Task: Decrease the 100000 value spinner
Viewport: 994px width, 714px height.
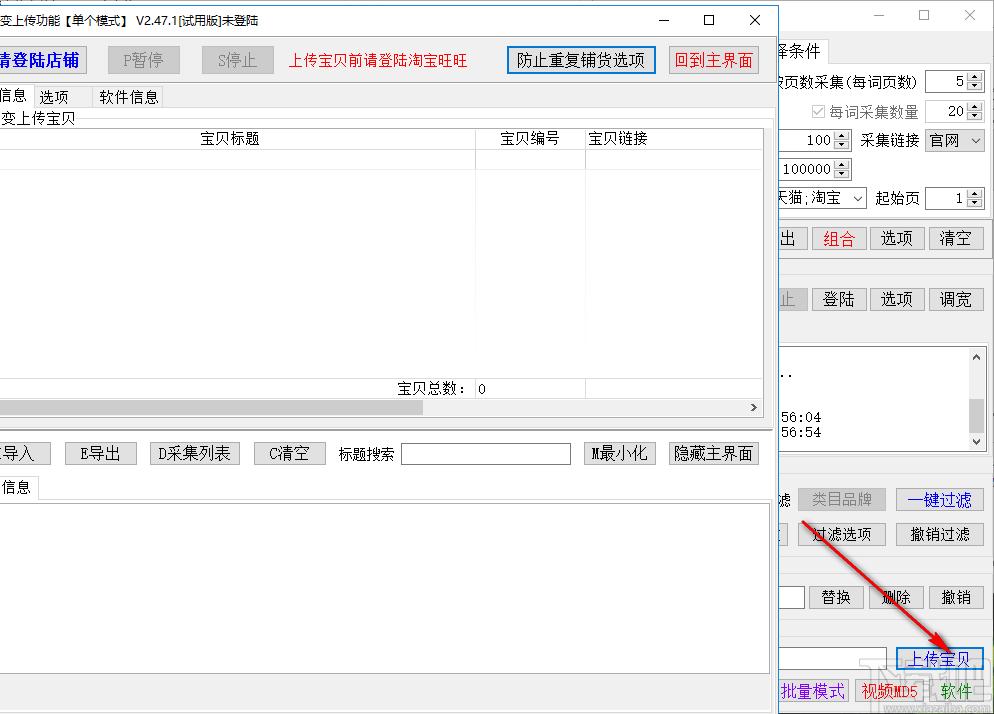Action: pos(842,174)
